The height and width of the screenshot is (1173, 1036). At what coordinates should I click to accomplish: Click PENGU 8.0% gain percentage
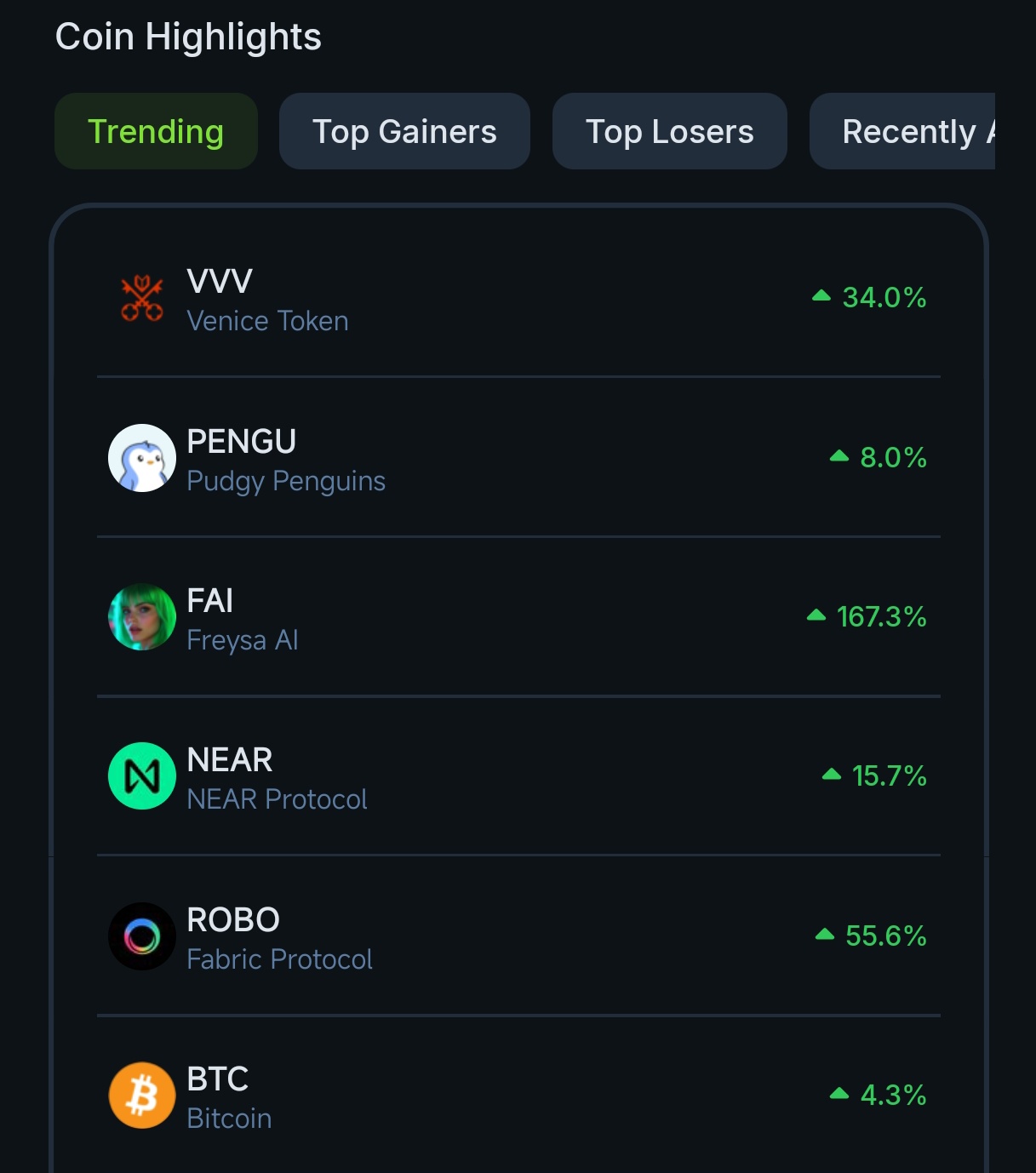point(893,458)
